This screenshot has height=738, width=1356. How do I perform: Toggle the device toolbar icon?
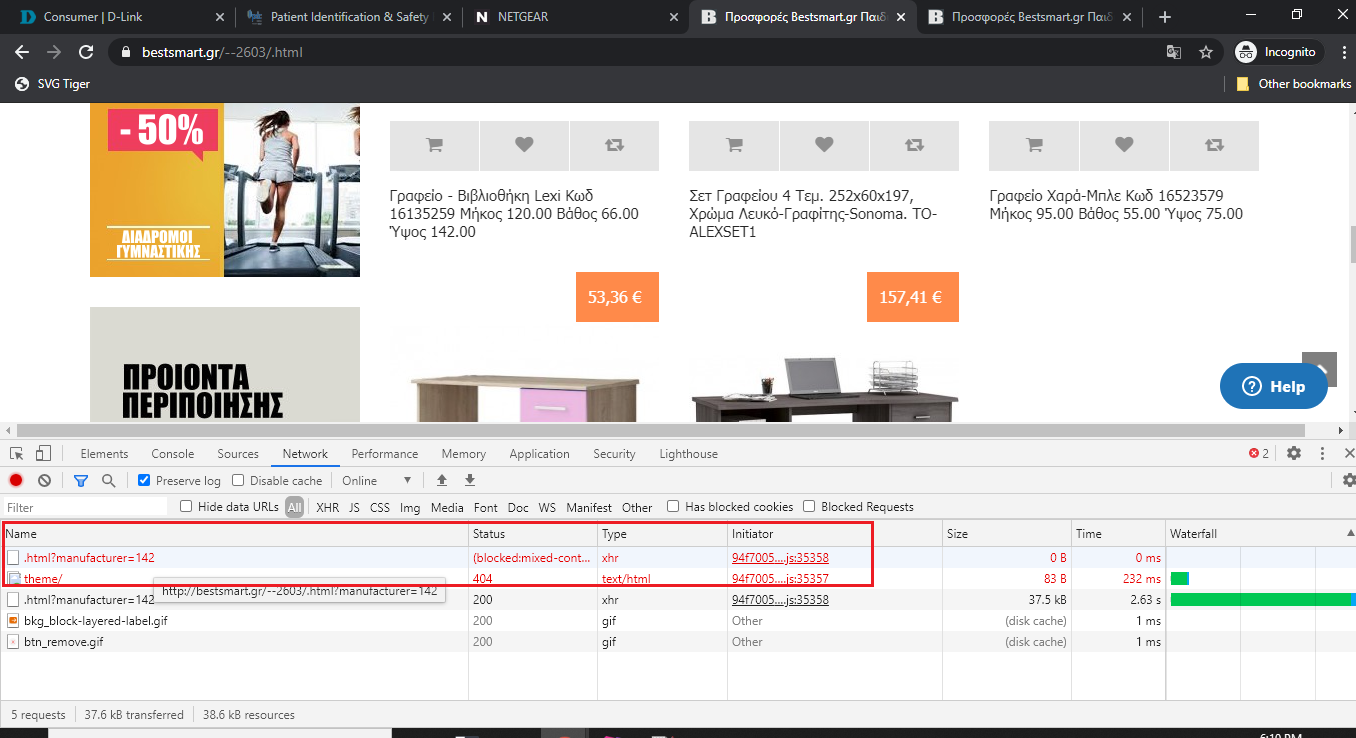43,454
